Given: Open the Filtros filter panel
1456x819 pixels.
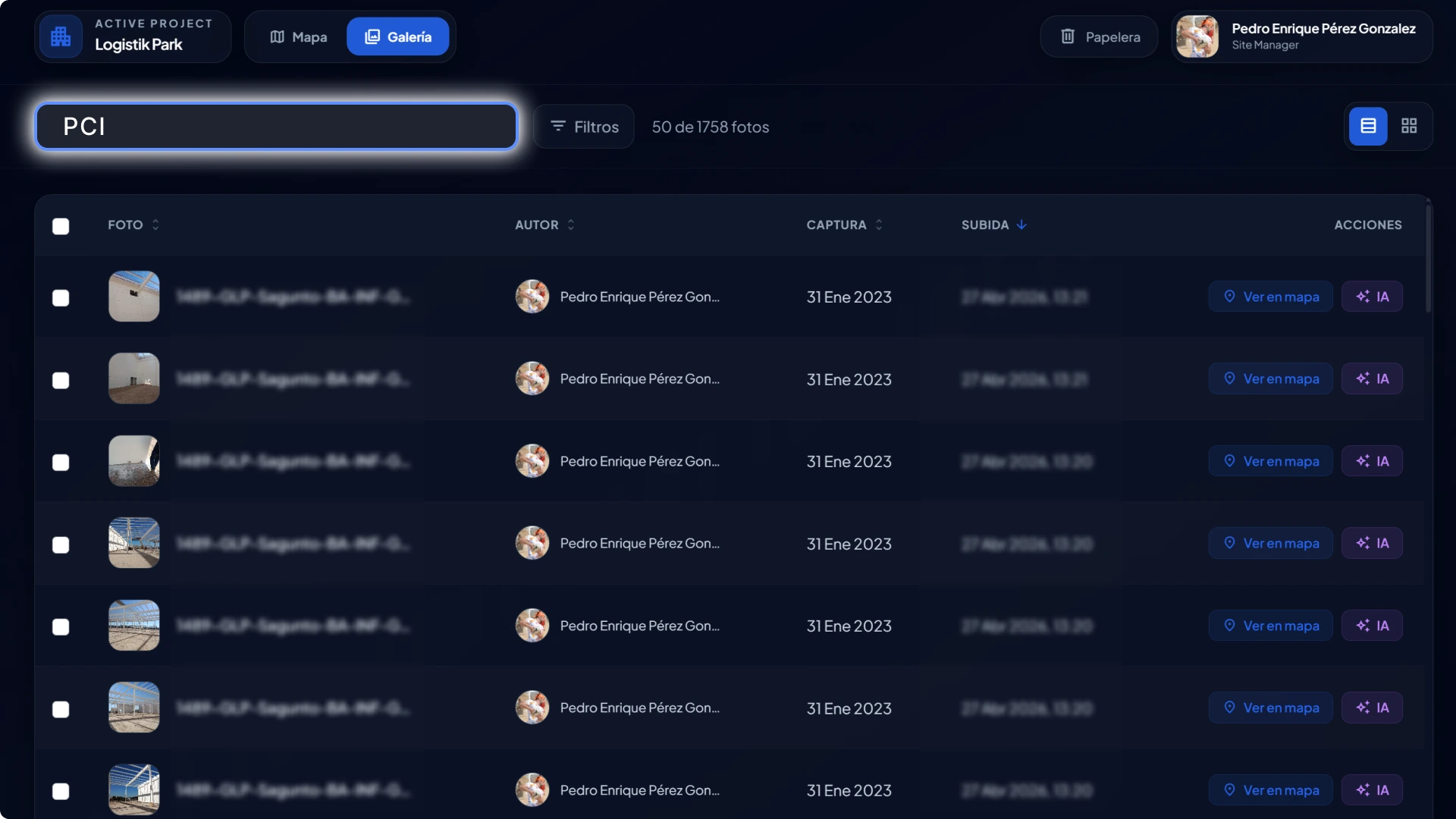Looking at the screenshot, I should point(584,127).
